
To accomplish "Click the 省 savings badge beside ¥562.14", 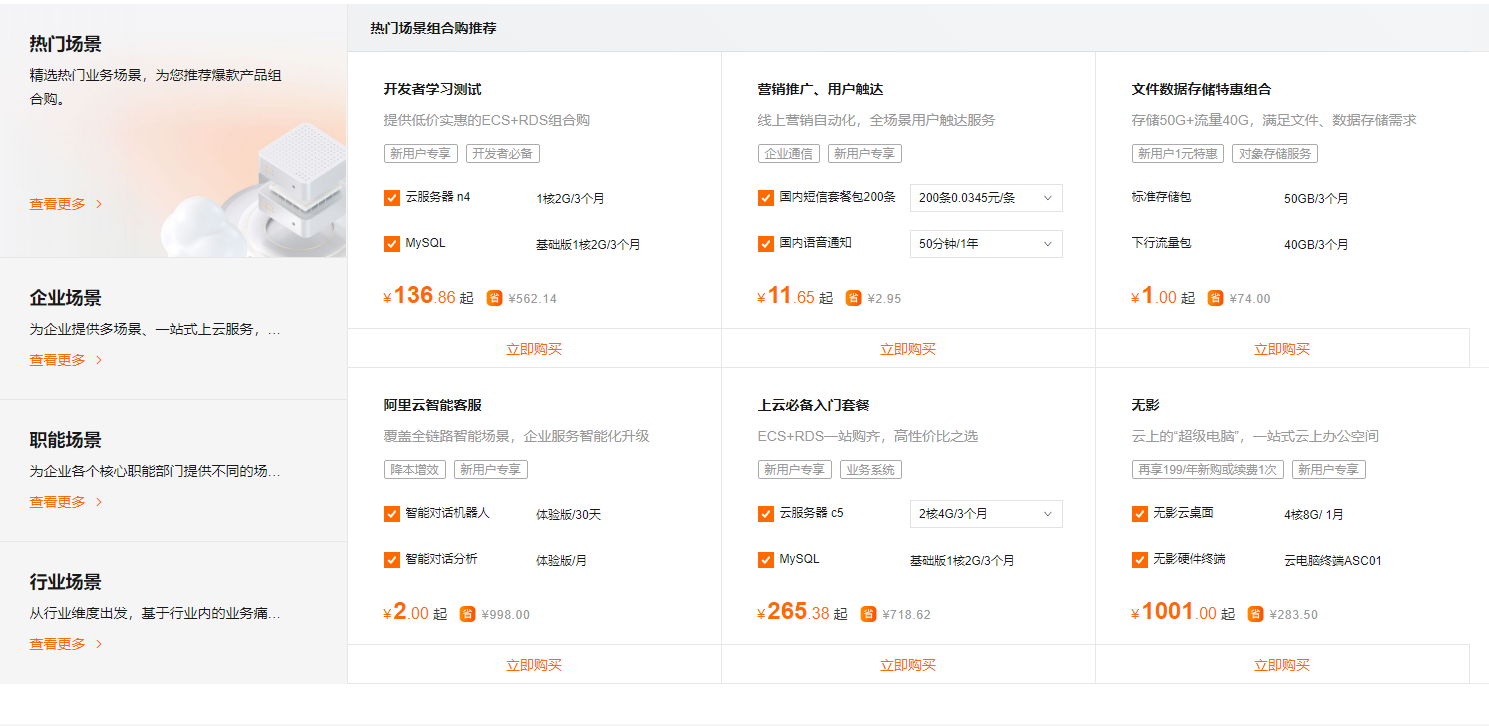I will pyautogui.click(x=494, y=298).
